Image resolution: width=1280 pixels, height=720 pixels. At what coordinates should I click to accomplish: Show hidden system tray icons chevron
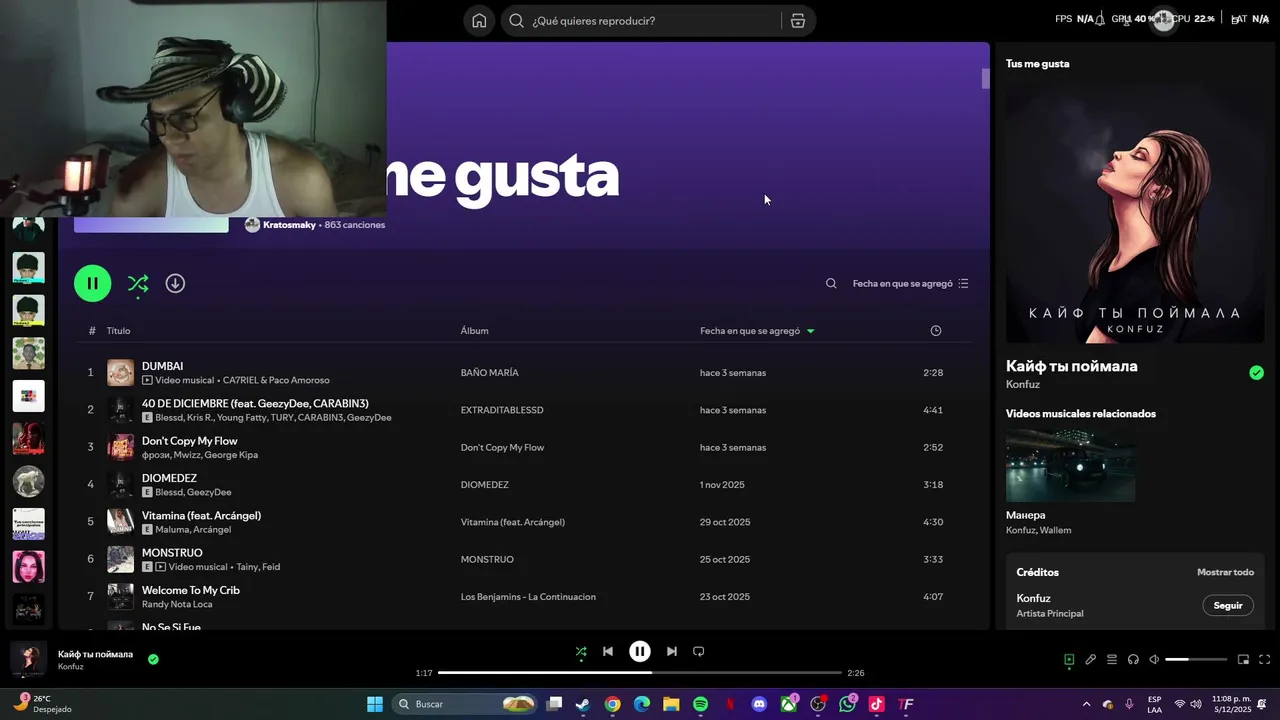point(1087,704)
